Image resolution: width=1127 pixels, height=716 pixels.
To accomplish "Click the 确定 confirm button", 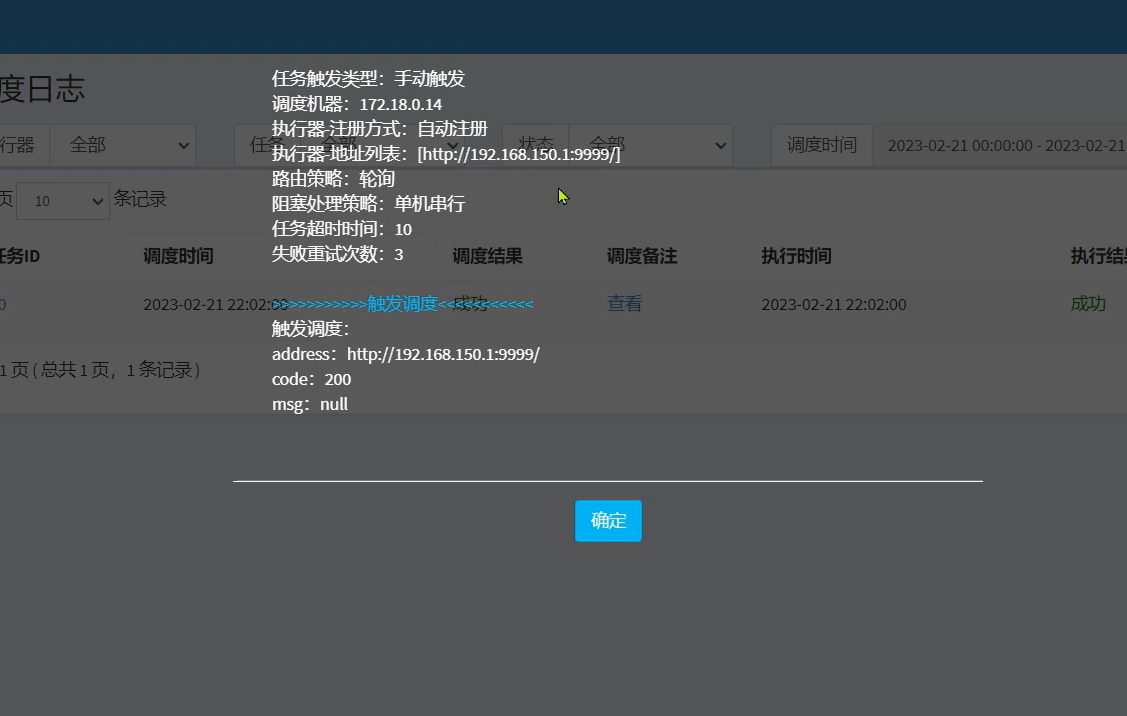I will click(x=608, y=520).
